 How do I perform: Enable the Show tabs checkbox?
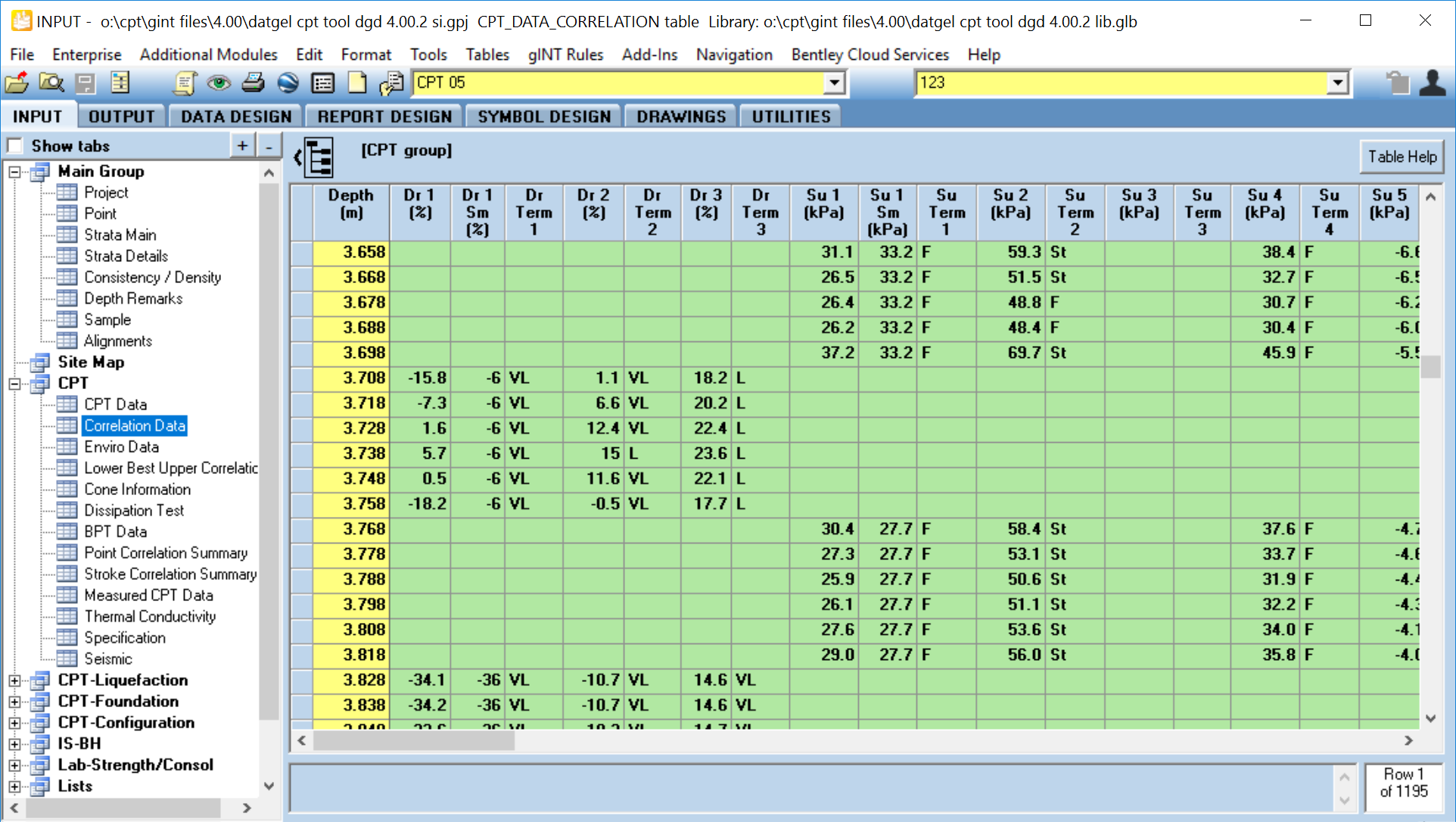click(x=15, y=145)
